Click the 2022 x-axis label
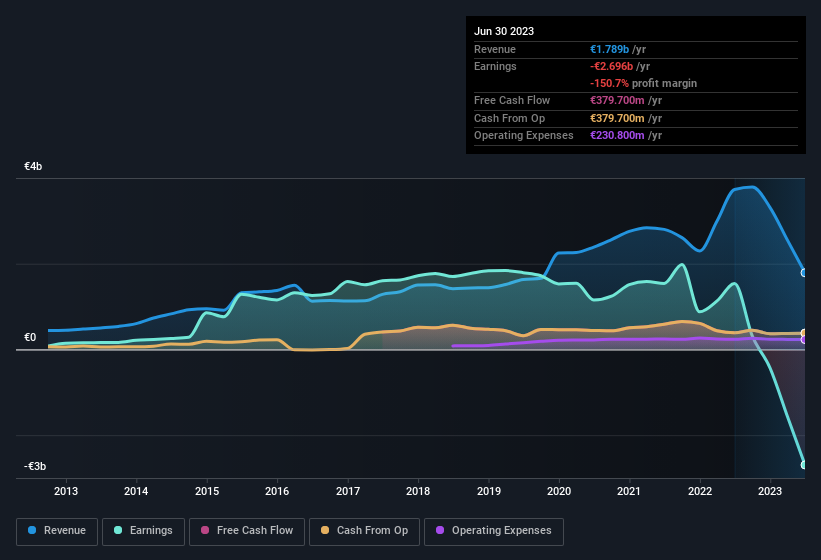The width and height of the screenshot is (821, 560). coord(700,491)
